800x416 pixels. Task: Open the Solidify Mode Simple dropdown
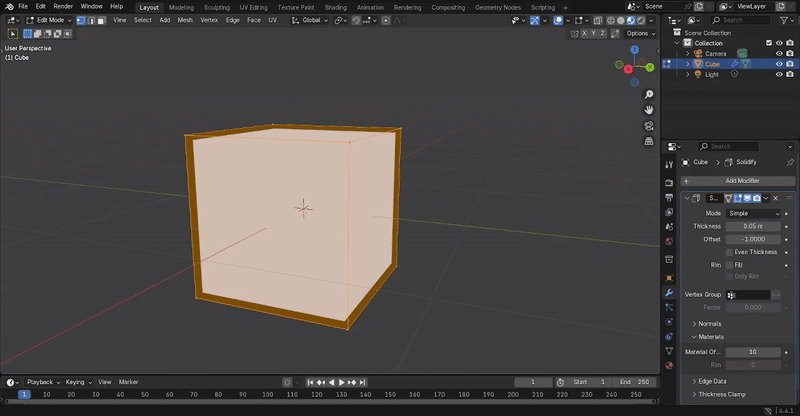click(x=753, y=213)
